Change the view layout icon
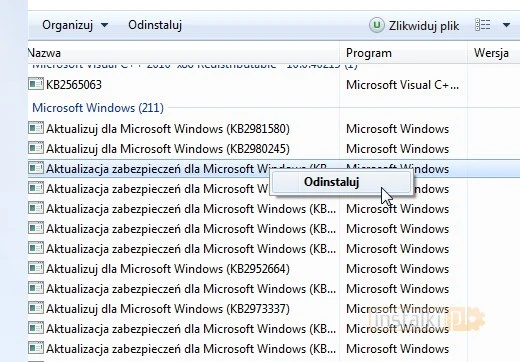The image size is (520, 362). point(482,25)
